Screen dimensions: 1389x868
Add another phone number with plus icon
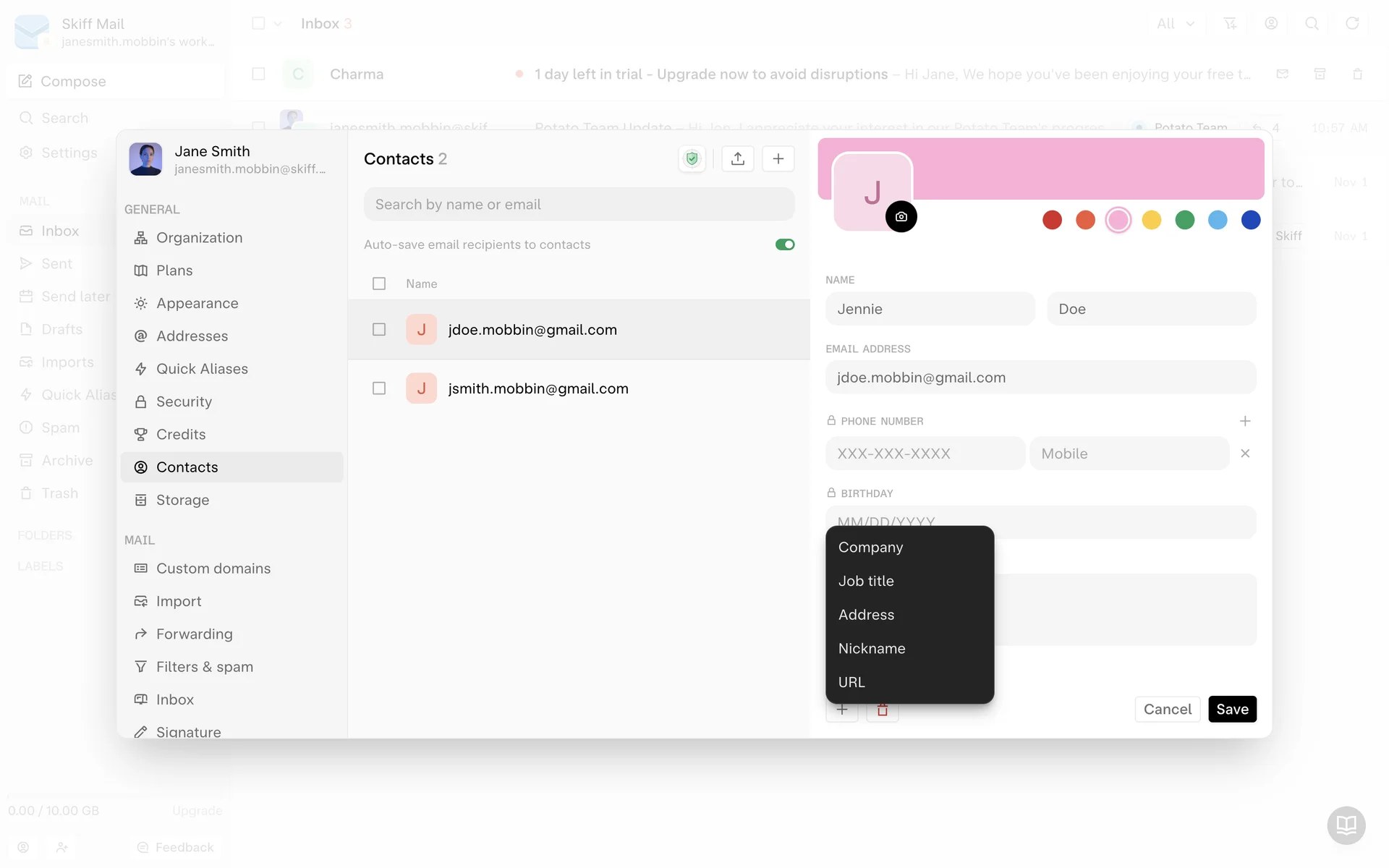click(1244, 421)
